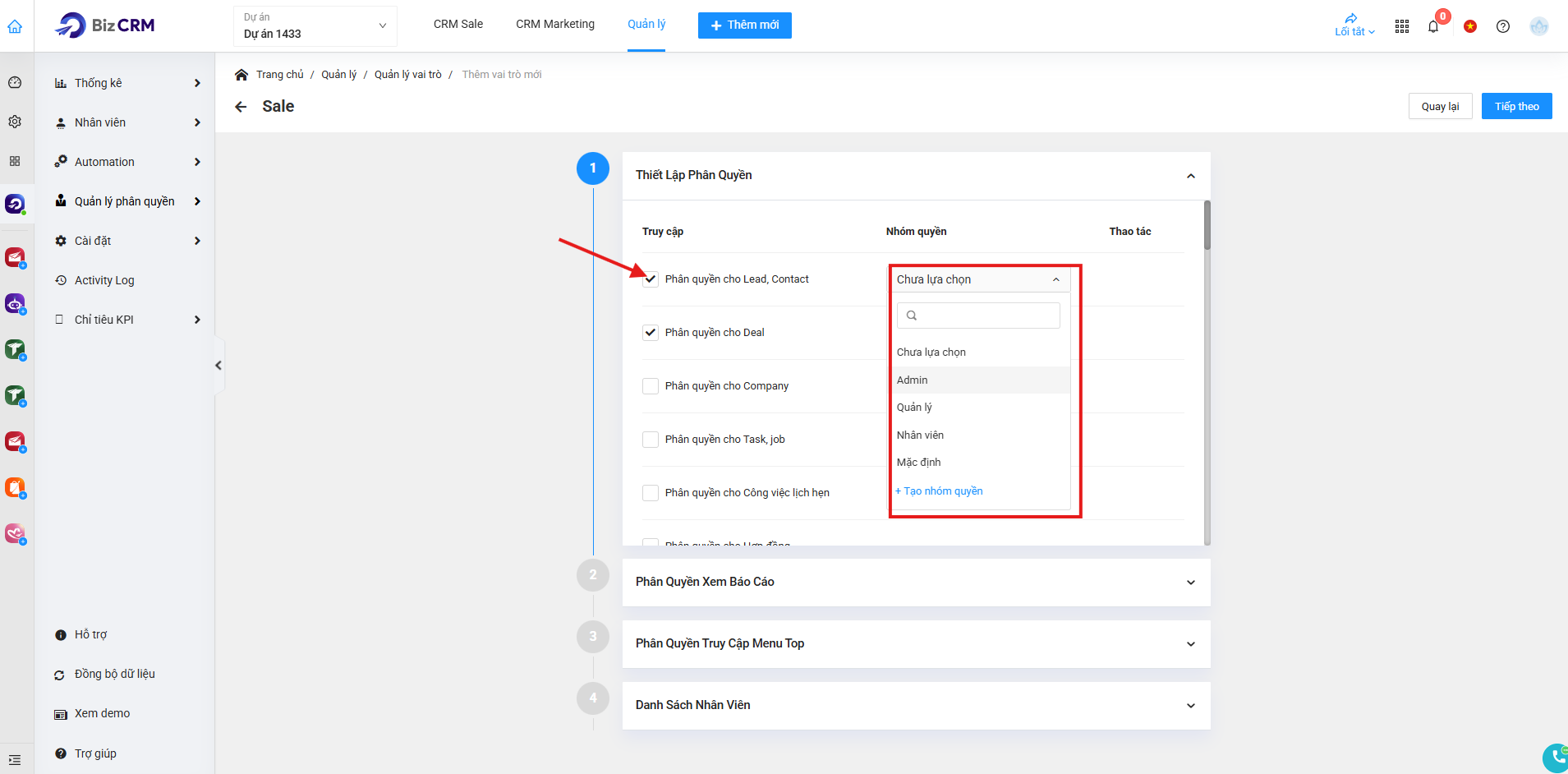This screenshot has height=774, width=1568.
Task: Open the Dự án project dropdown
Action: pos(315,26)
